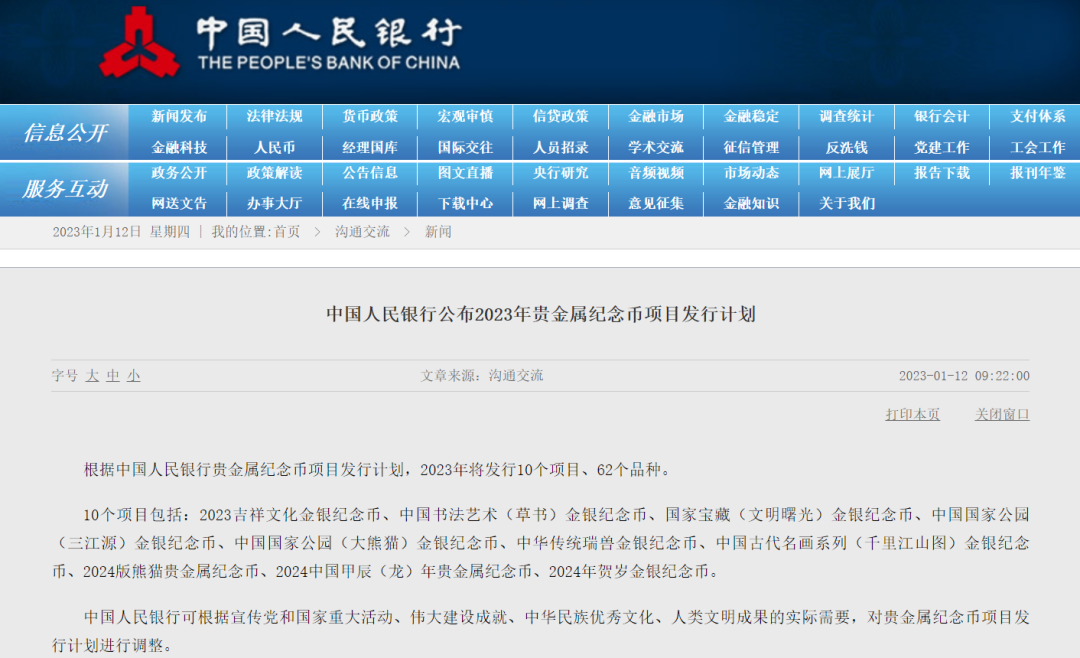1080x658 pixels.
Task: Open the 新闻发布 menu item
Action: pos(179,116)
